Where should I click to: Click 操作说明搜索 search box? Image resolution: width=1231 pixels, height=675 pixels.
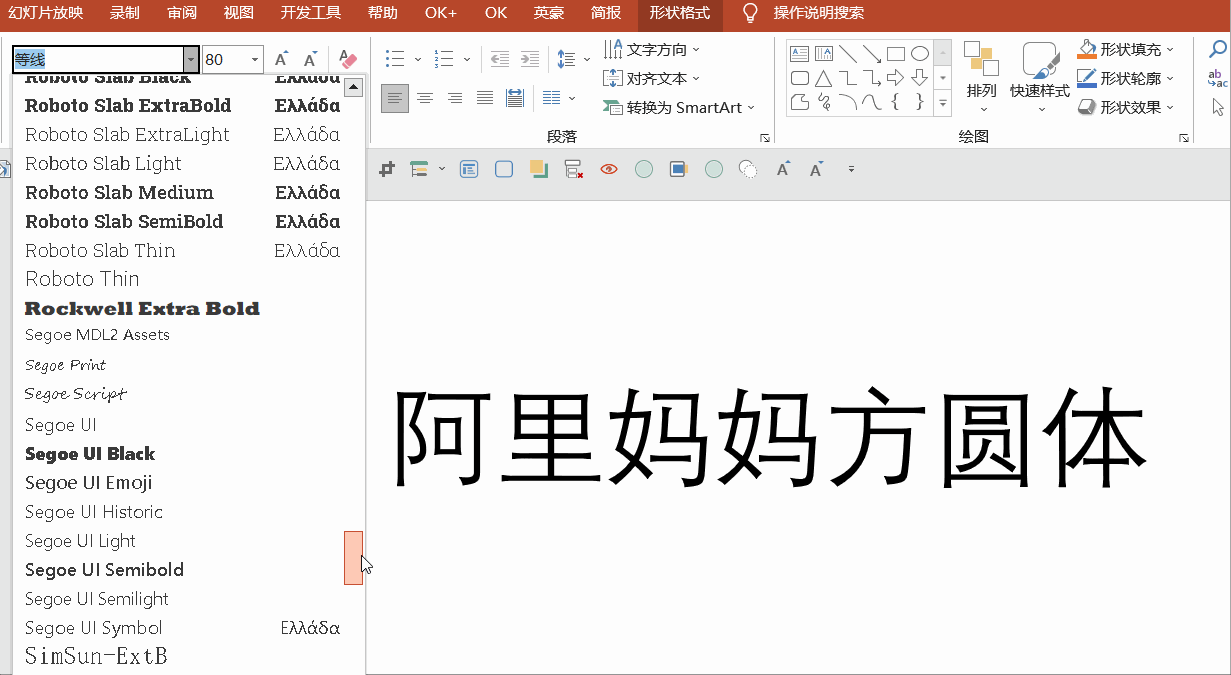[x=819, y=13]
